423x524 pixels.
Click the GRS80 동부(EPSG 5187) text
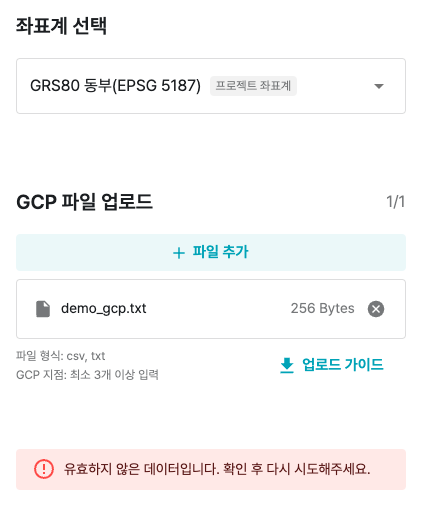click(x=116, y=86)
